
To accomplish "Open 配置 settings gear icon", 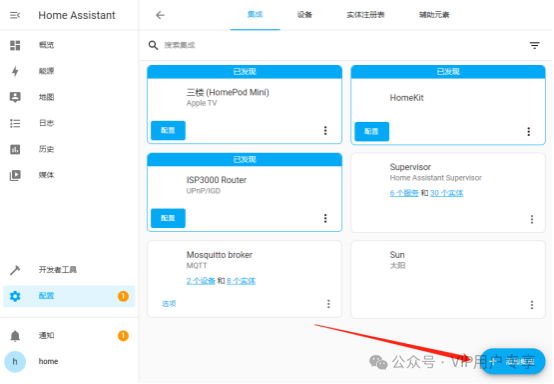I will (x=15, y=296).
